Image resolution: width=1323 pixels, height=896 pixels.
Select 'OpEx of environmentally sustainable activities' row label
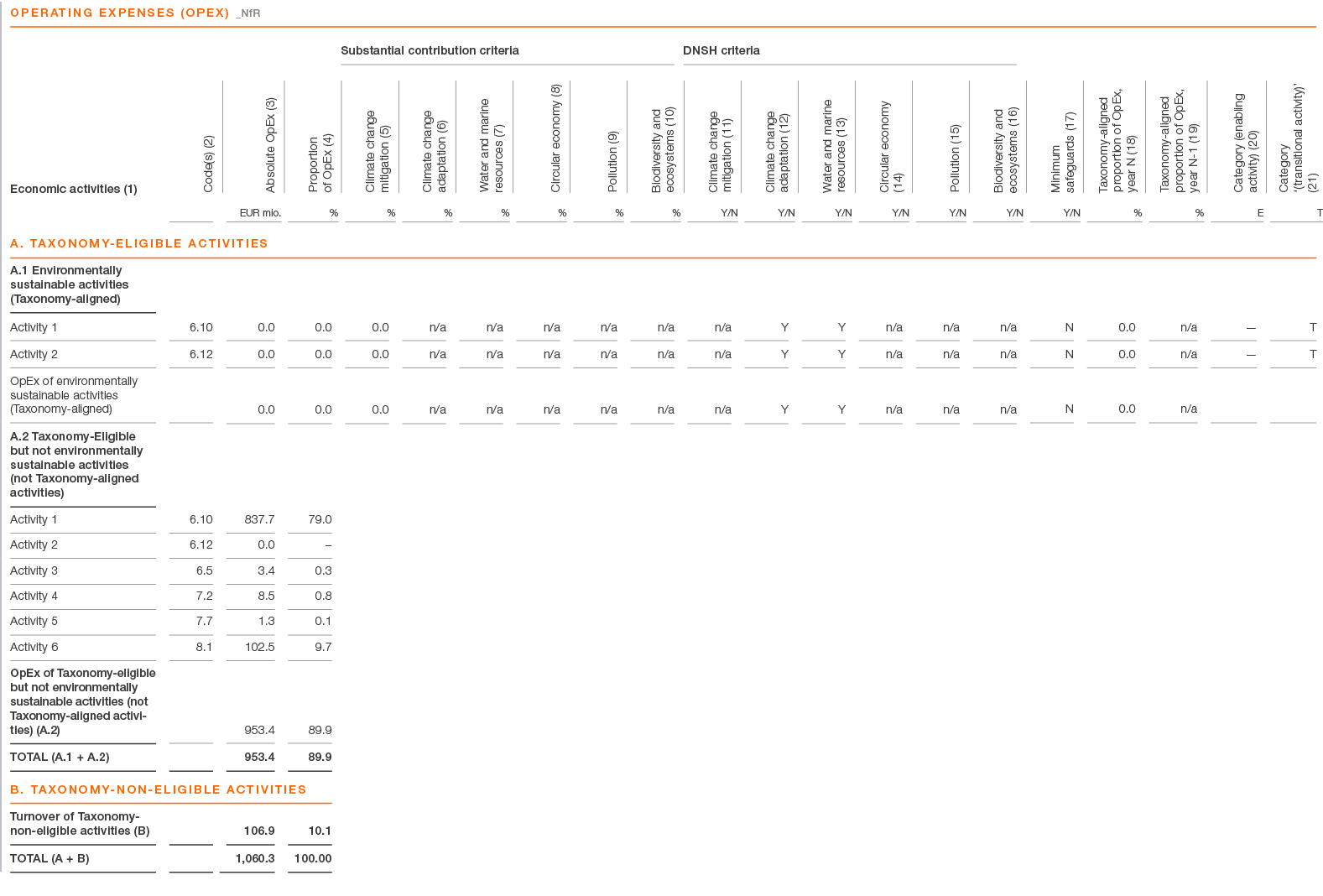pos(74,395)
